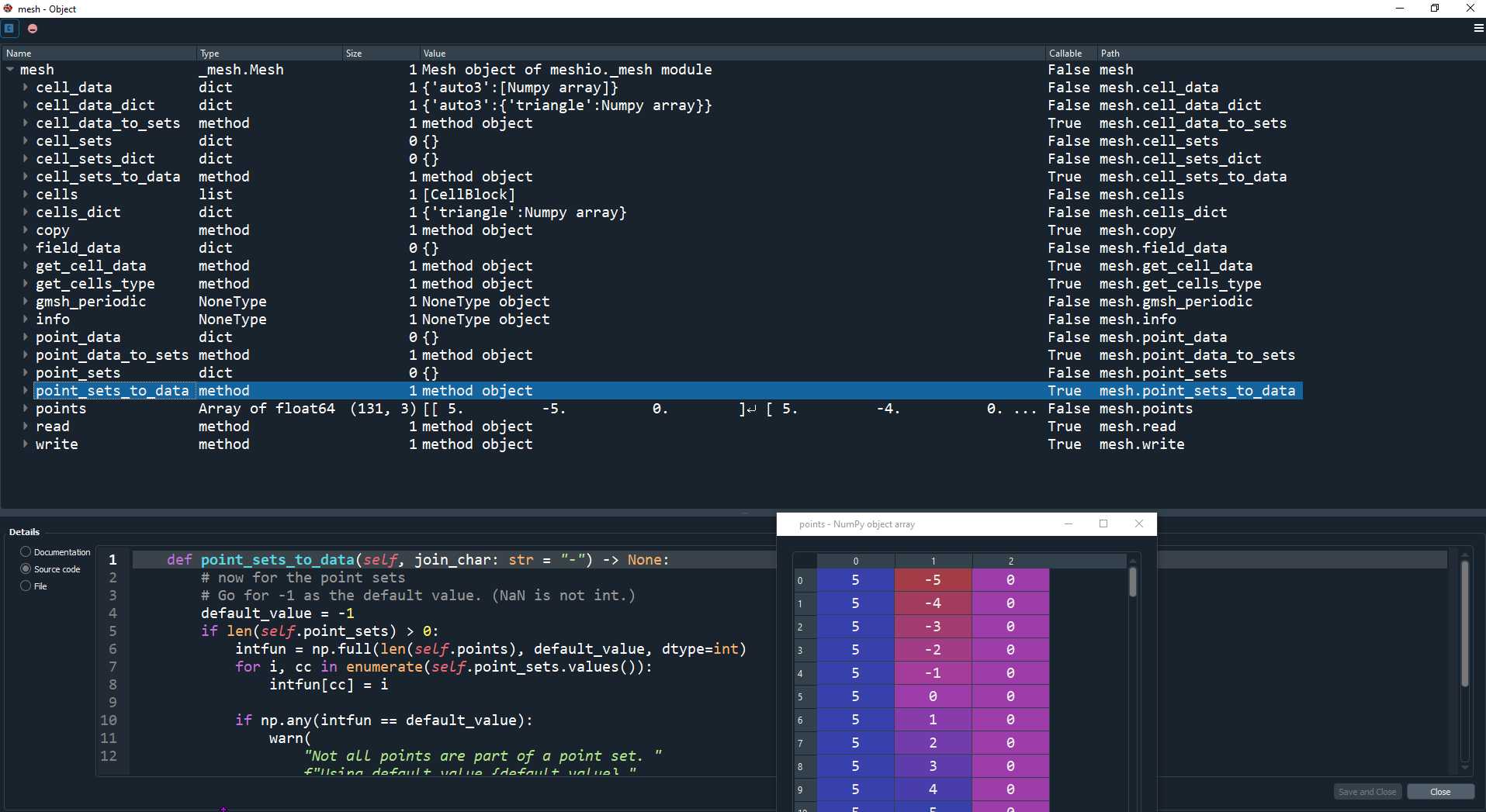Click the 4 cell in array row 9
Screen dimensions: 1486x812
click(x=933, y=790)
